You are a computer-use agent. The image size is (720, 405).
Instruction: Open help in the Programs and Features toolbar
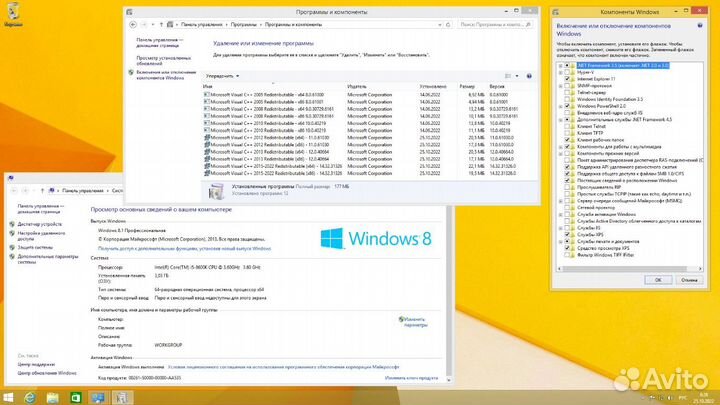coord(529,76)
